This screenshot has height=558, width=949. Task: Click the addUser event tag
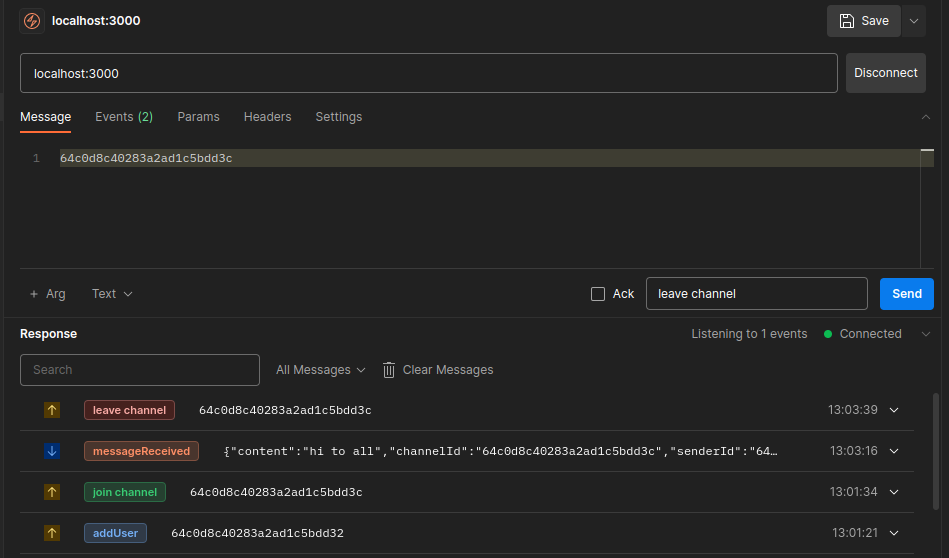point(116,534)
